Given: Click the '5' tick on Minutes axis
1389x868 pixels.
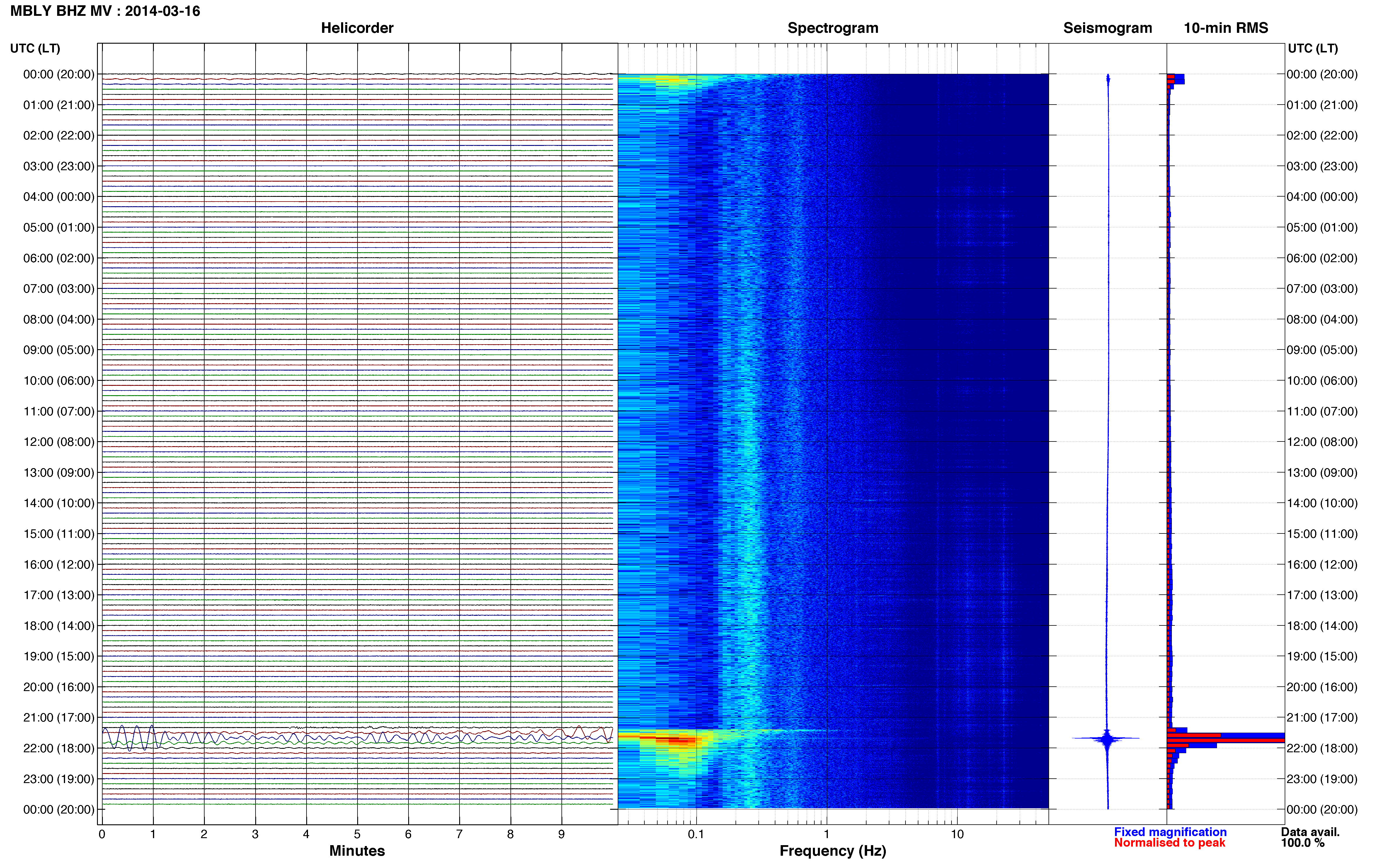Looking at the screenshot, I should (x=357, y=834).
